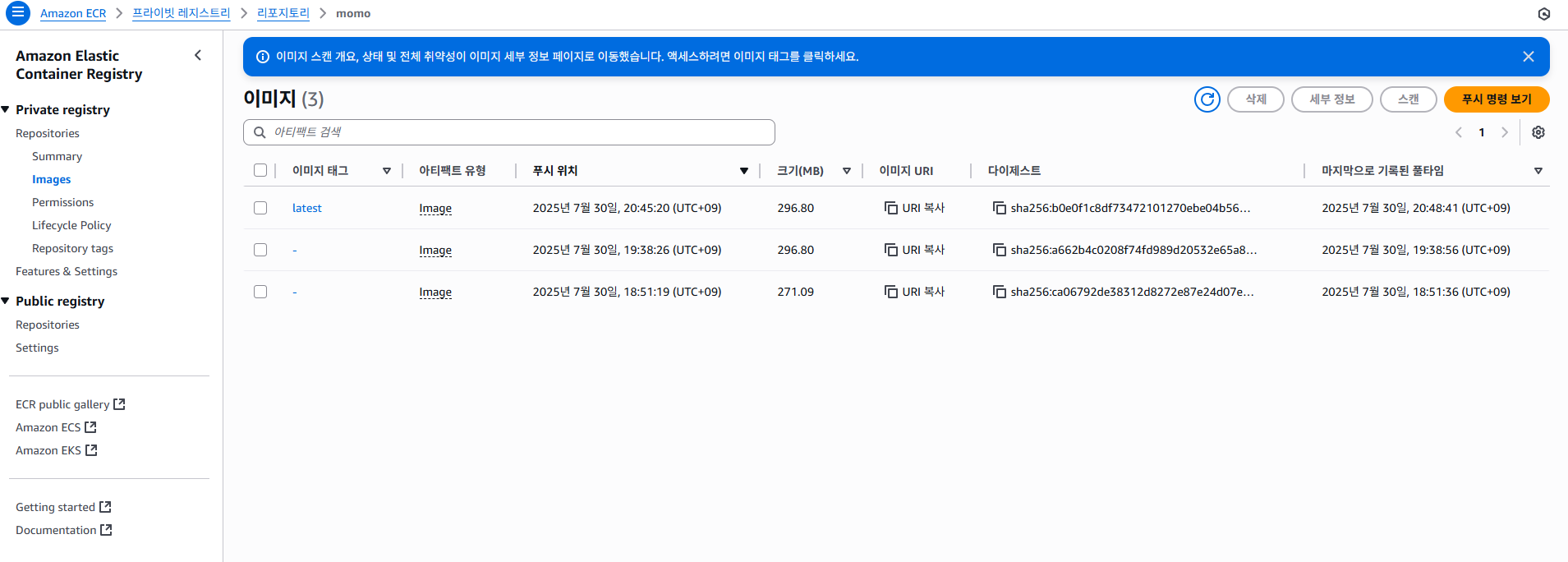This screenshot has width=1568, height=562.
Task: Check the box for 18:51:19 image row
Action: coord(260,292)
